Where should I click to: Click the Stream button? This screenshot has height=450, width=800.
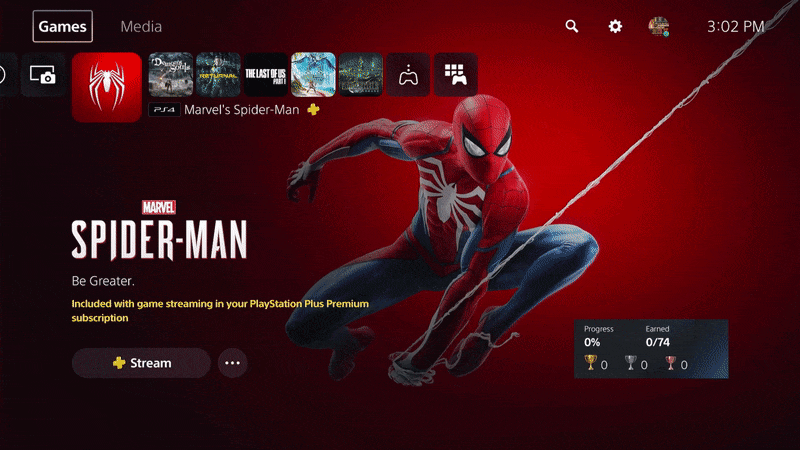(x=141, y=363)
